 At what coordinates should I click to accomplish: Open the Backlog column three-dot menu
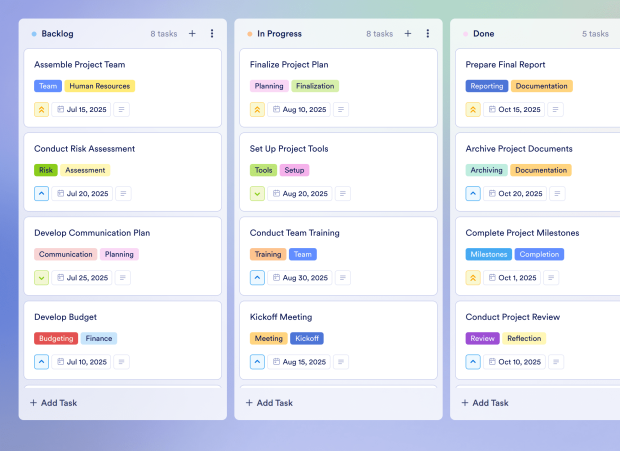212,34
